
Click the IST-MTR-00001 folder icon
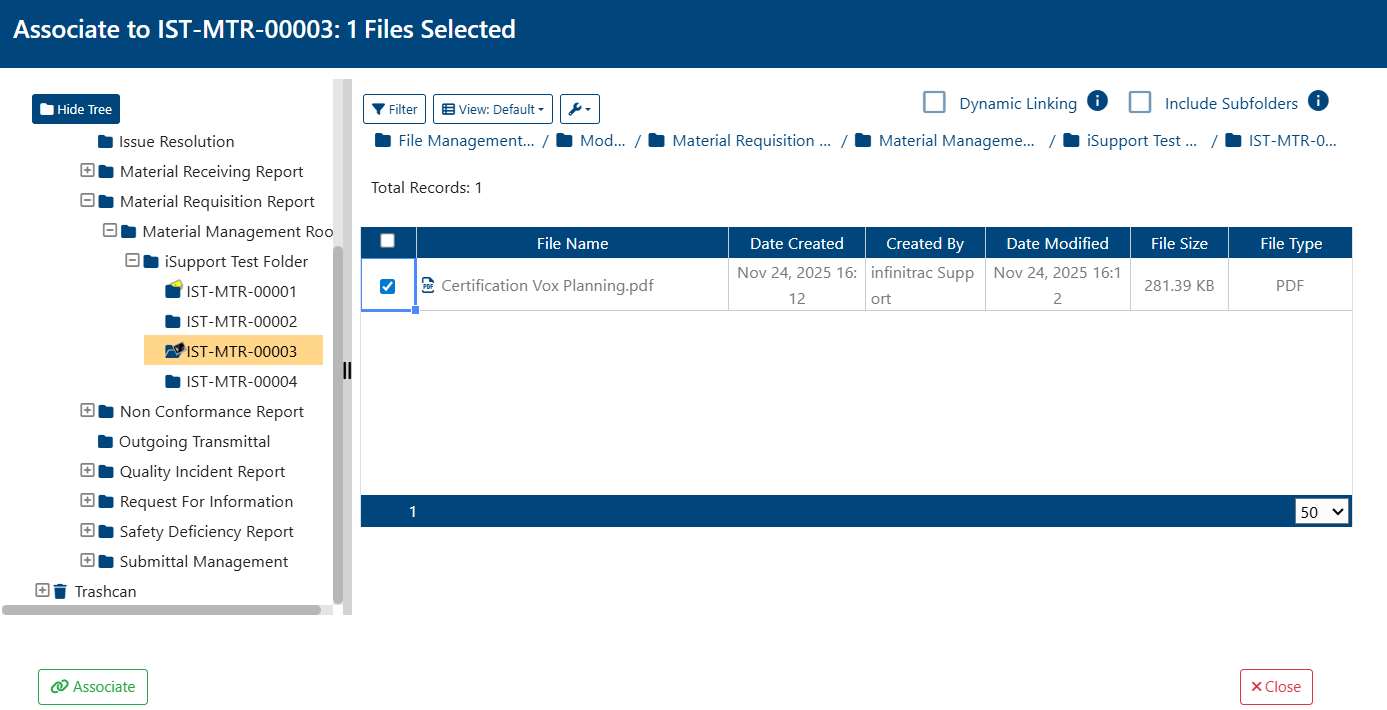173,291
